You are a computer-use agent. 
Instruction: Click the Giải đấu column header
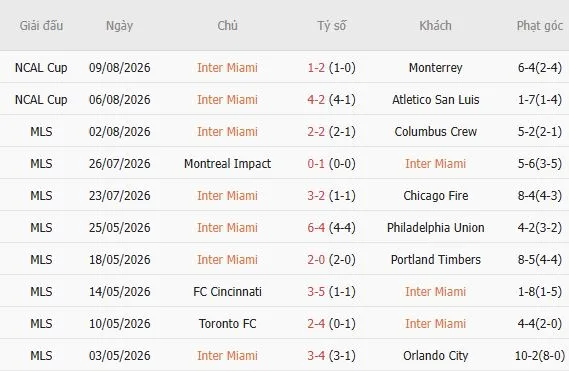(41, 26)
